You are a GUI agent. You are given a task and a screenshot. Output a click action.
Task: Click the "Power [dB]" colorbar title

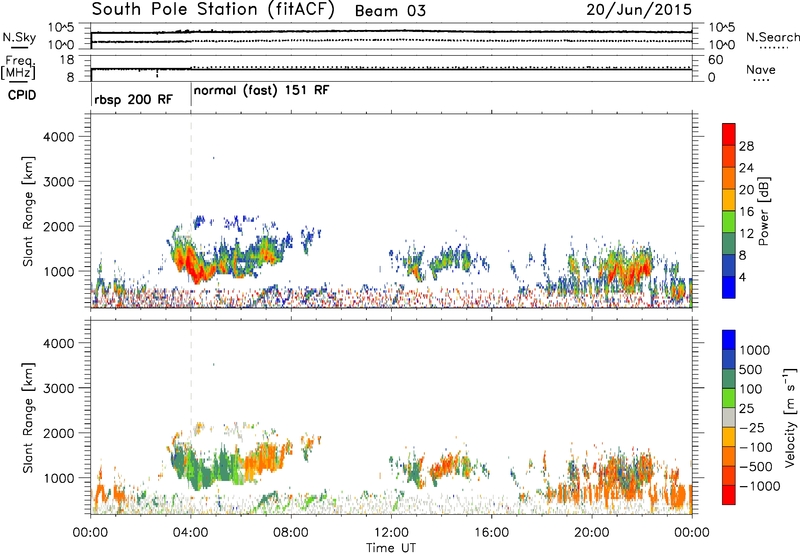pyautogui.click(x=763, y=211)
